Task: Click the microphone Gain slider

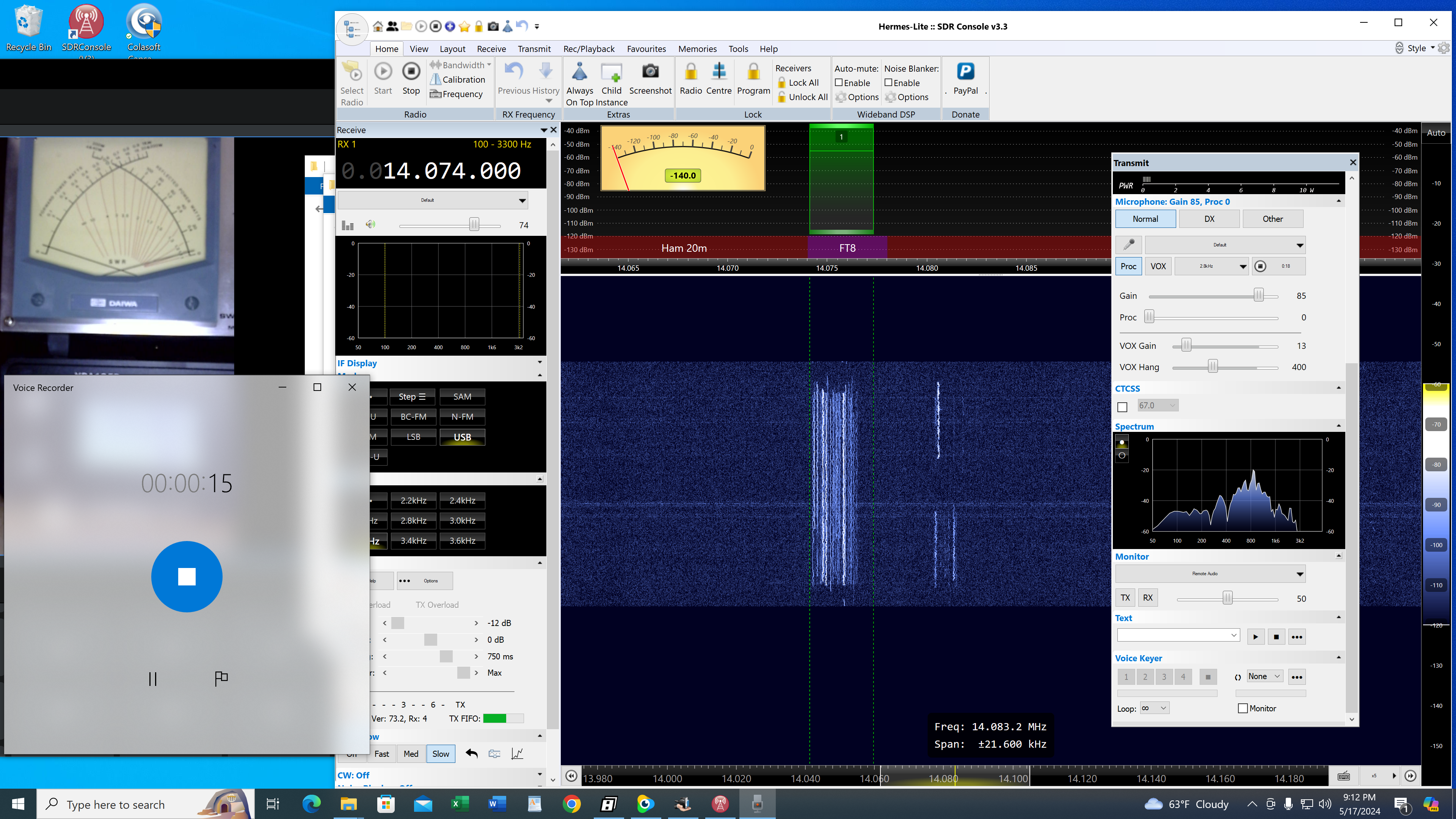Action: point(1258,296)
